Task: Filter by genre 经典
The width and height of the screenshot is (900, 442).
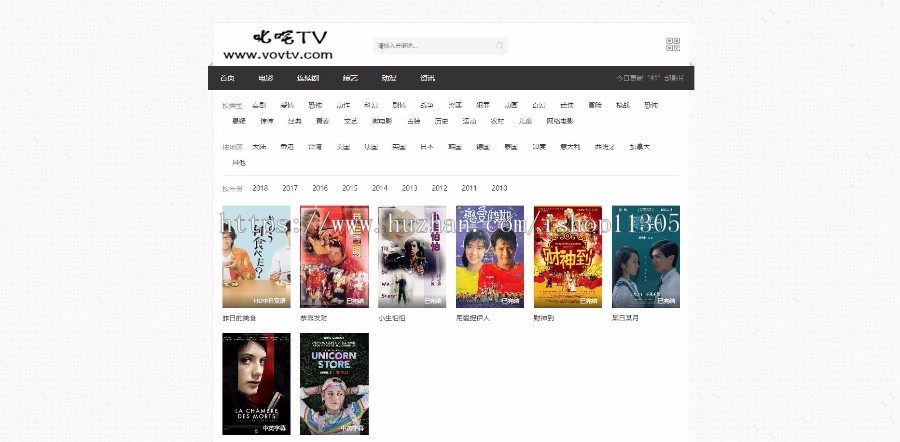Action: [x=294, y=121]
